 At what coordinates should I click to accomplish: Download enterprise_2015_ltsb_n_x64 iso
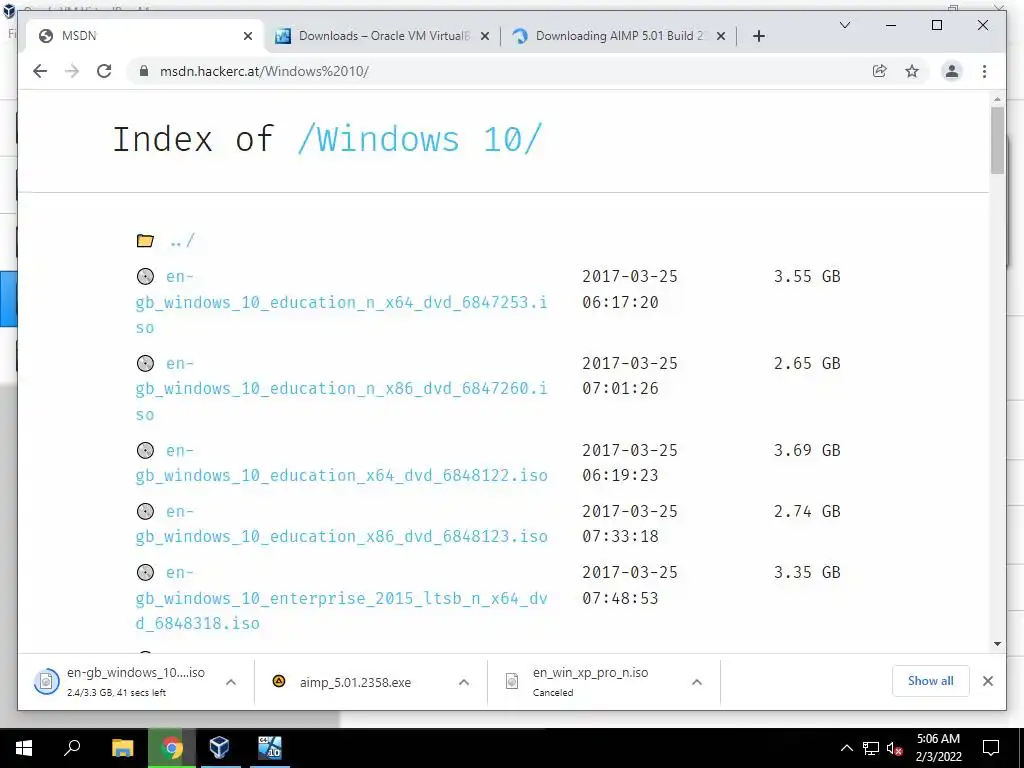(x=342, y=598)
